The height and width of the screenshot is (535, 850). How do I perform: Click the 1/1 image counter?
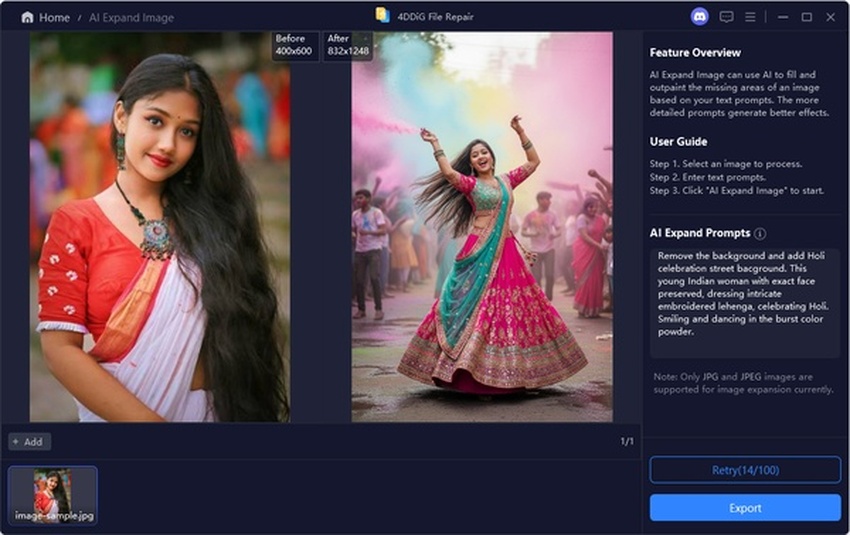coord(627,442)
